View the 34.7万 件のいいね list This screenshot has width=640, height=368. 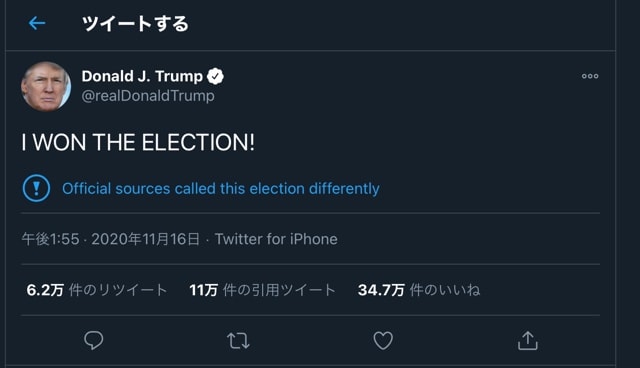(x=419, y=290)
